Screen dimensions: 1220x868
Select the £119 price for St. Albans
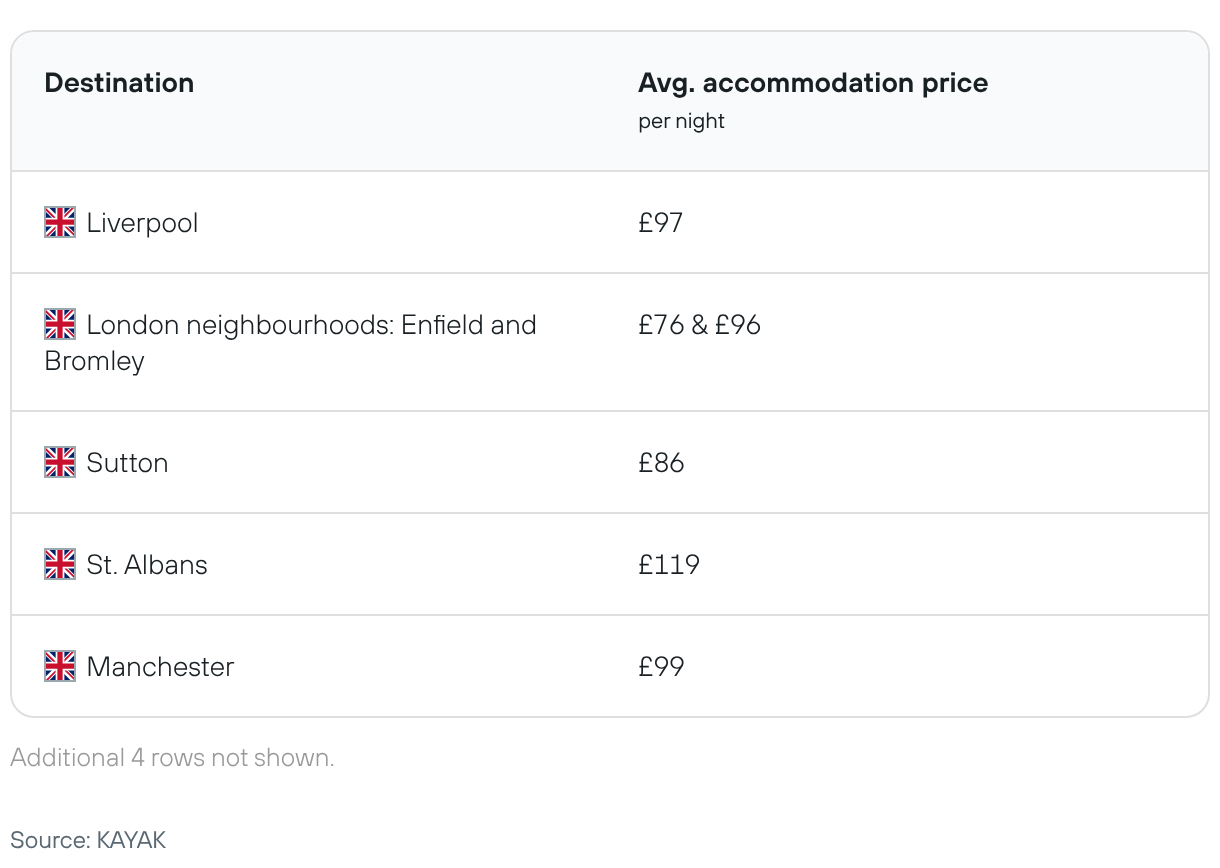[x=668, y=565]
